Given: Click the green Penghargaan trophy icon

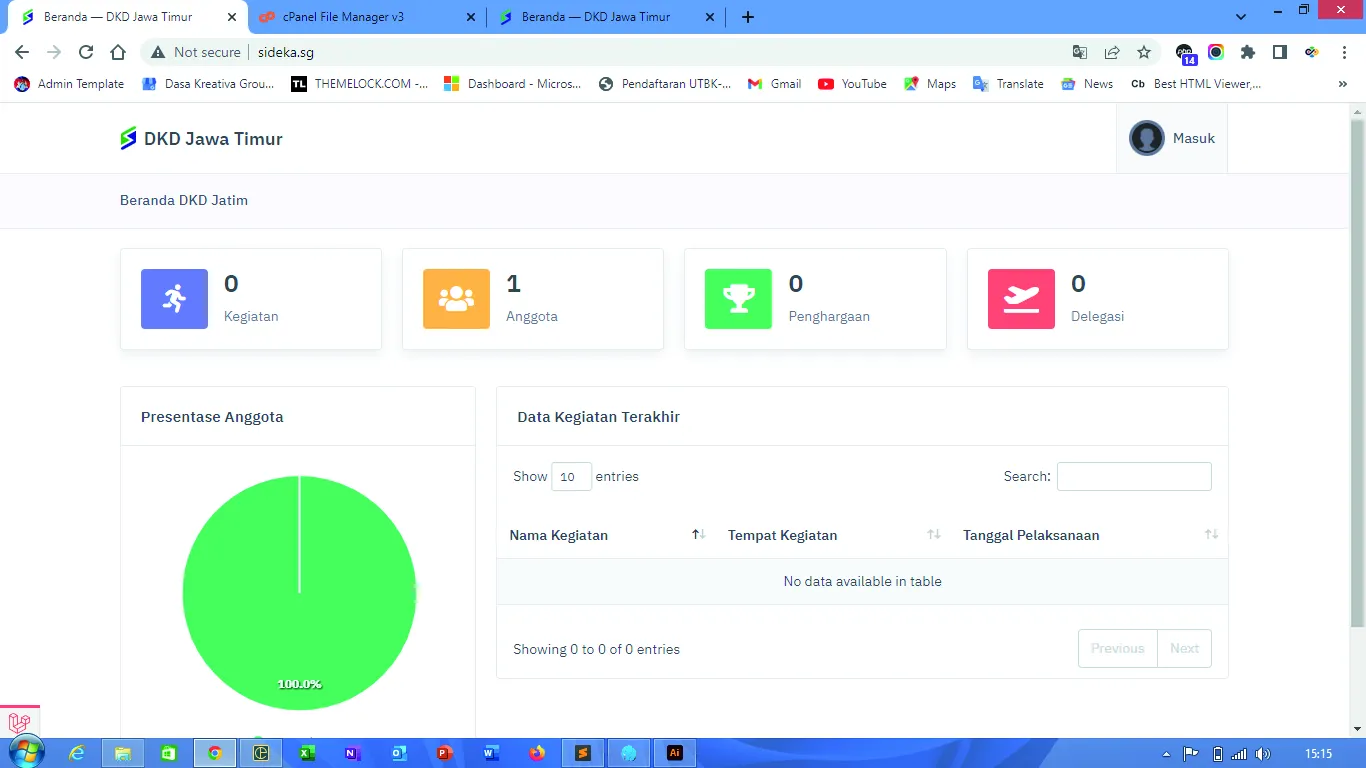Looking at the screenshot, I should tap(738, 299).
